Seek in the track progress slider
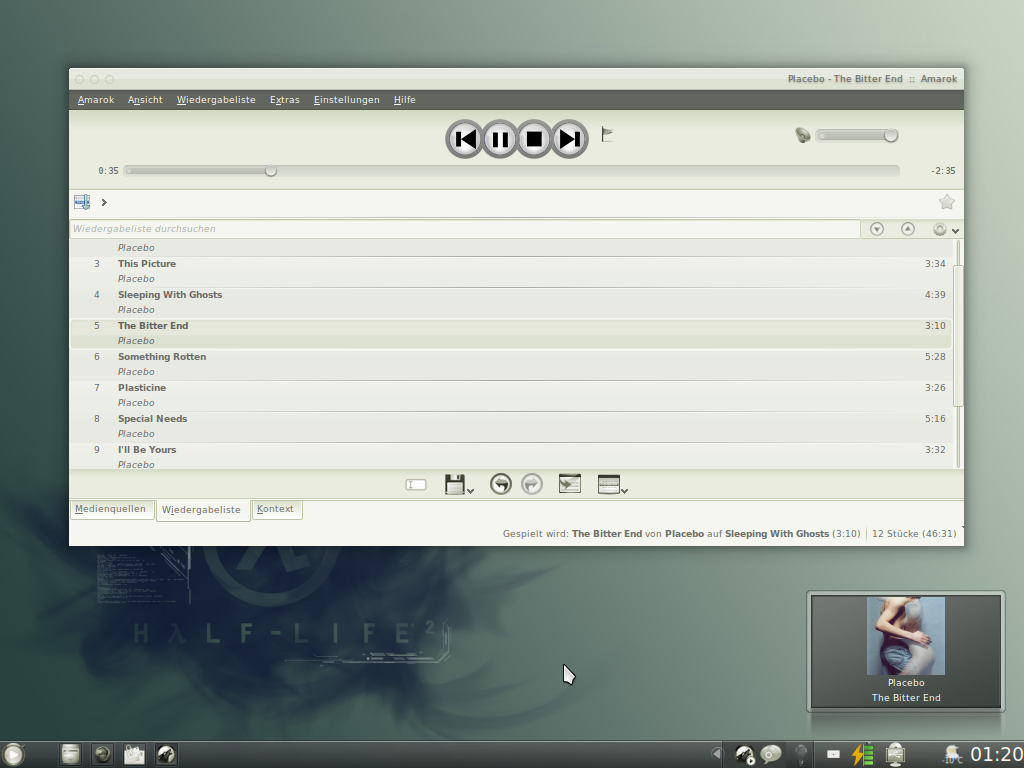Screen dimensions: 1024x768 tap(511, 170)
